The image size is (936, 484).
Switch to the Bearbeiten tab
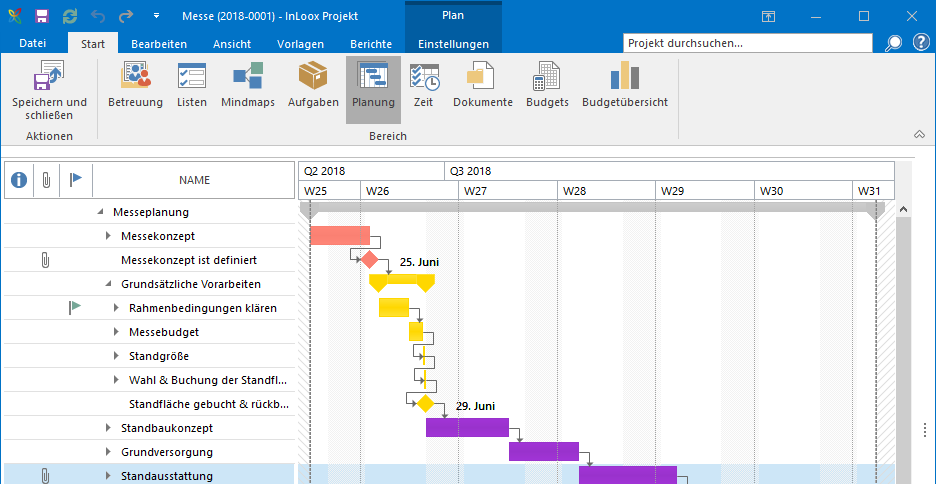(x=159, y=44)
